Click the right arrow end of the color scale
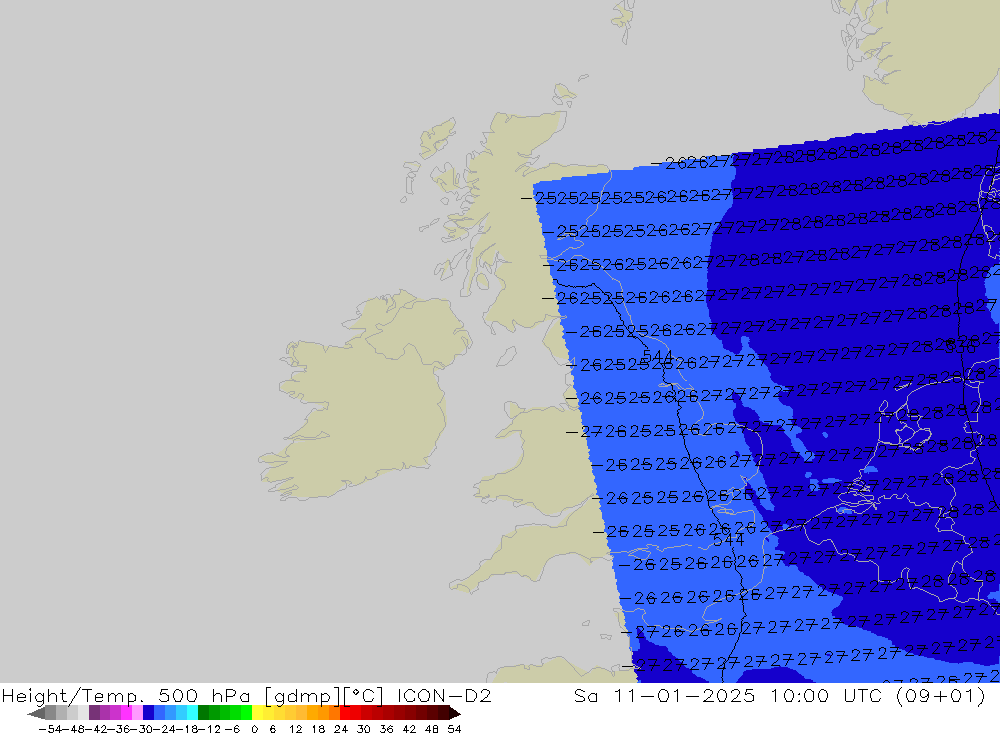 (x=455, y=713)
